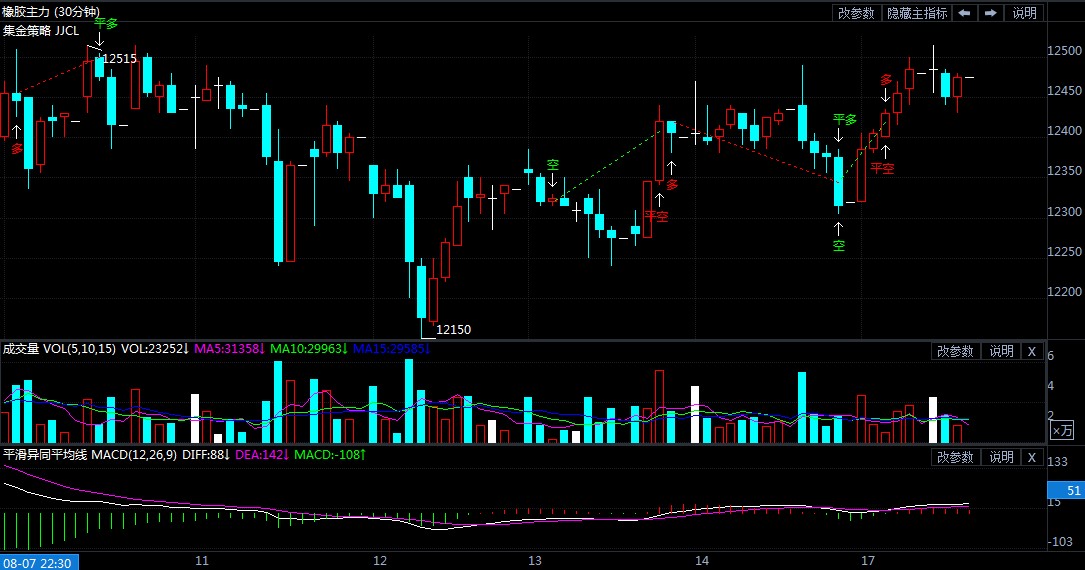1085x570 pixels.
Task: Click date 13 on the time axis
Action: coord(535,561)
